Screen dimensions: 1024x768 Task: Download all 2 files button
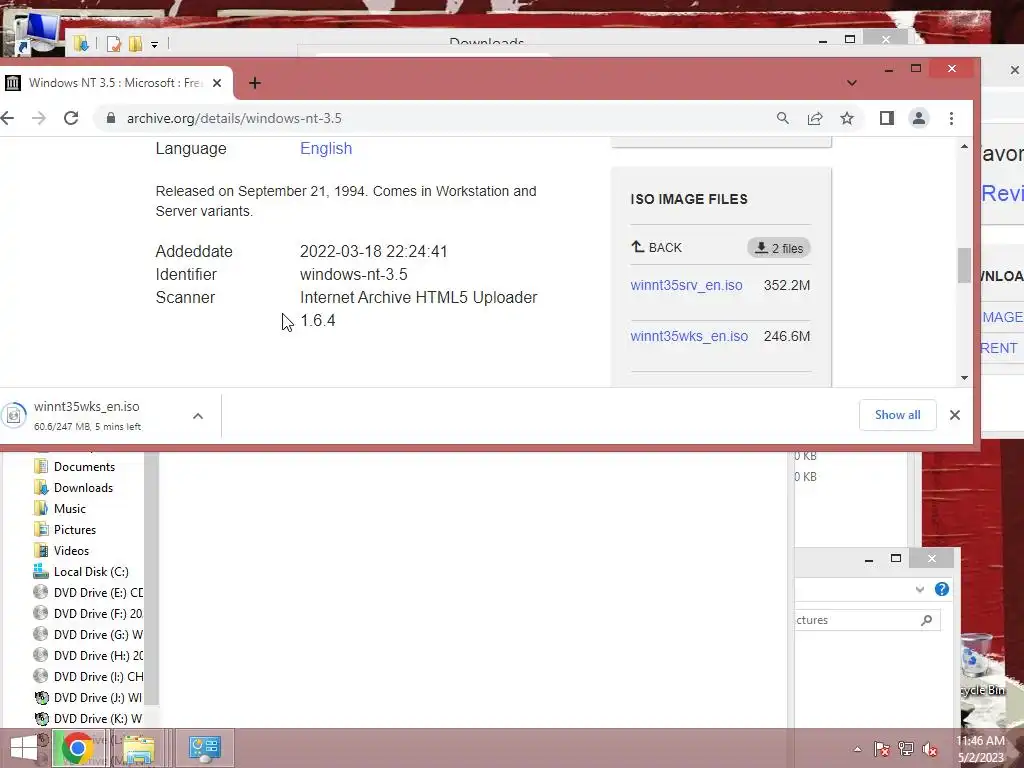point(778,248)
